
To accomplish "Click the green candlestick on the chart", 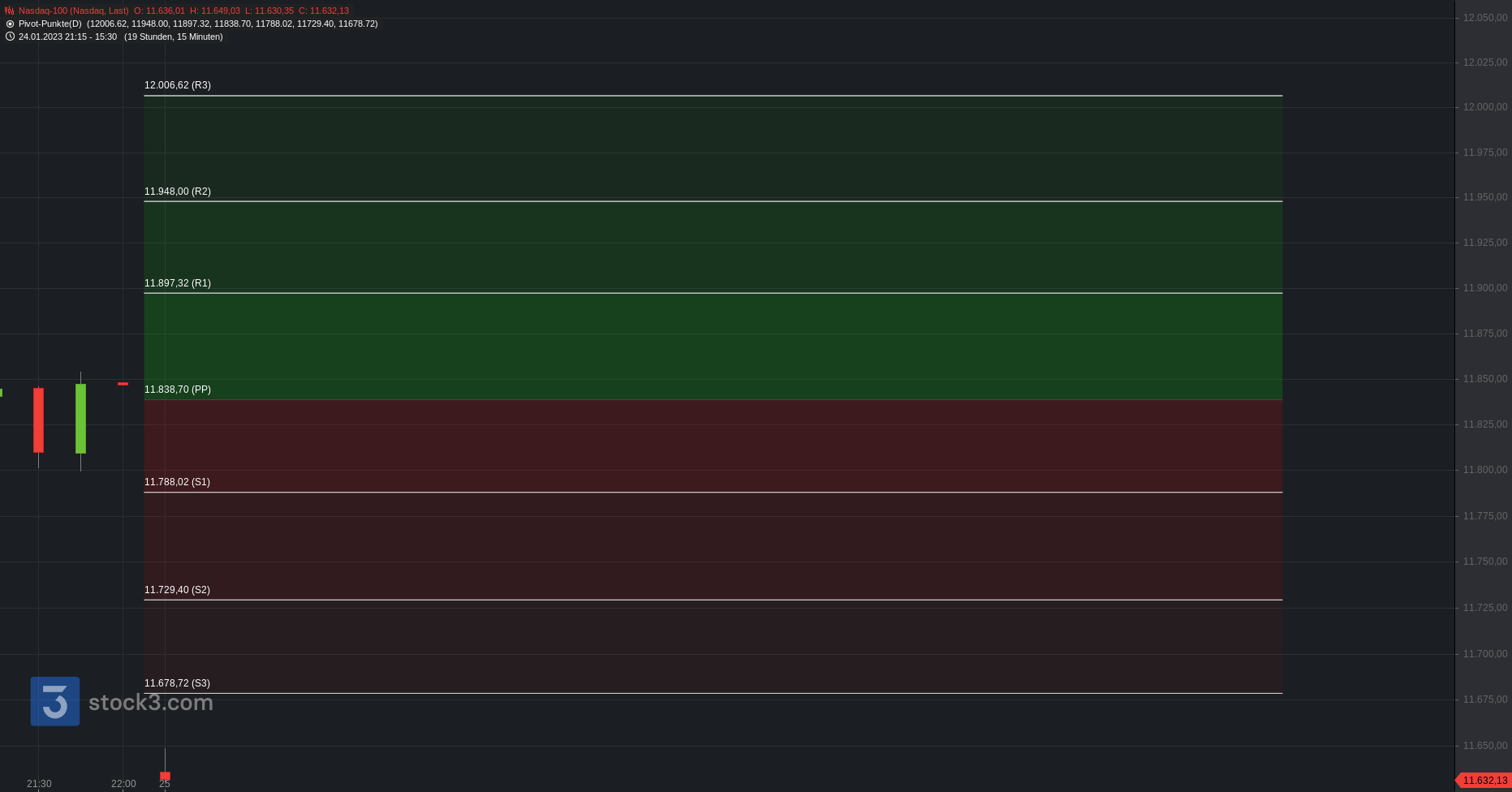I will tap(80, 419).
